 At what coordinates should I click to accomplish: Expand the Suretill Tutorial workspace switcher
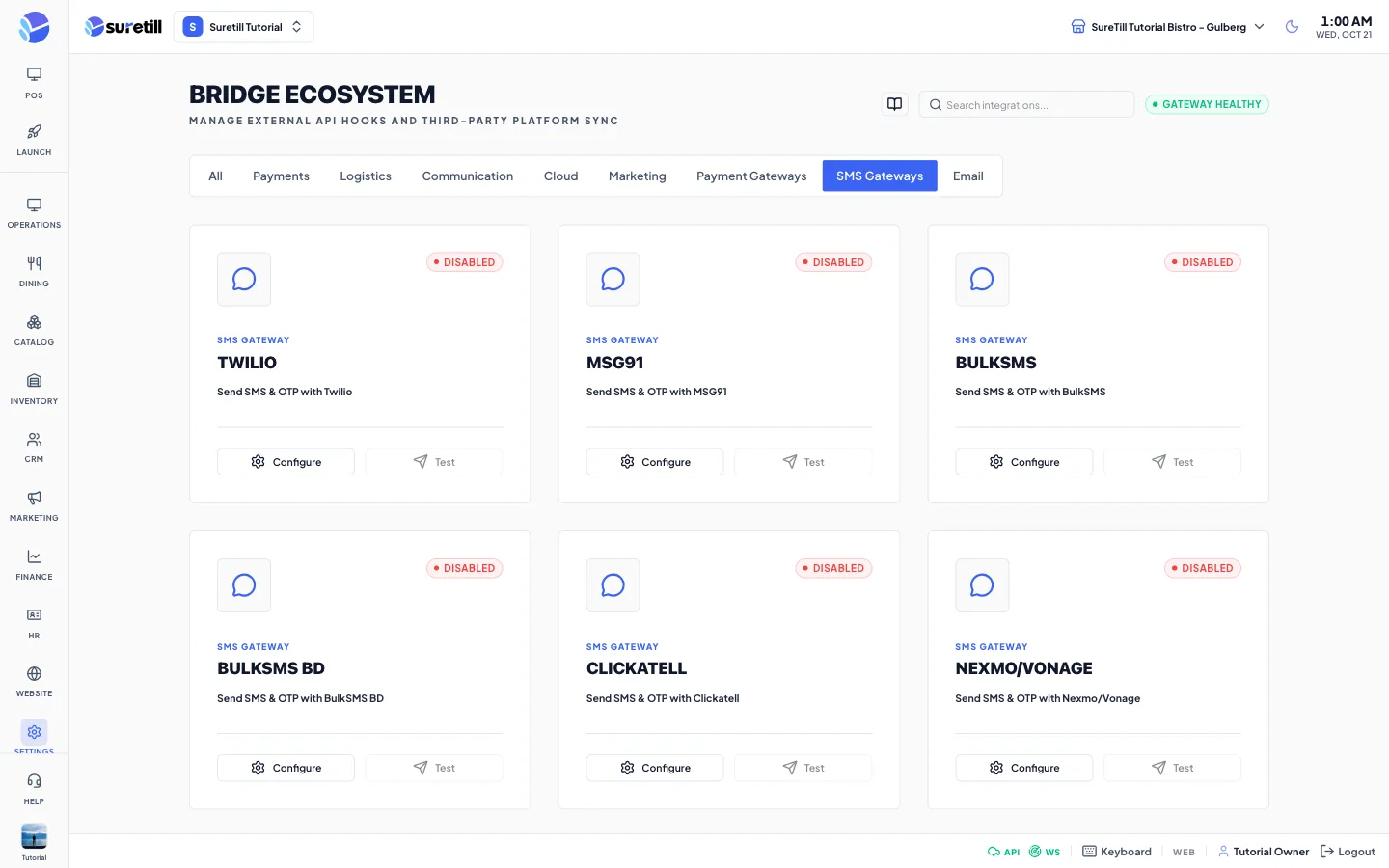244,27
